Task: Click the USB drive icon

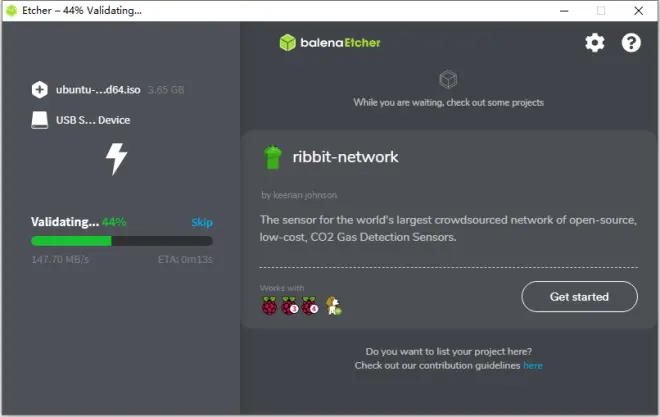Action: [x=40, y=120]
